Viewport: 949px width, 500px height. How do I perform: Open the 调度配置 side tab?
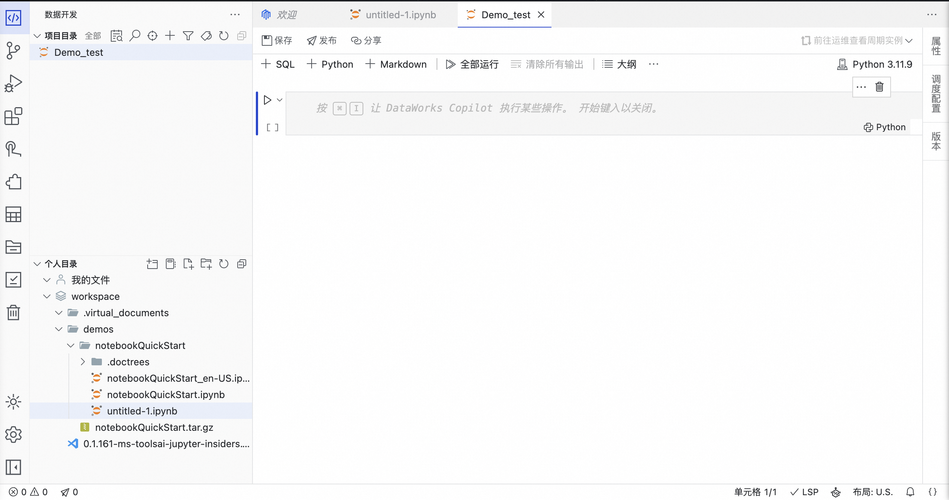[936, 93]
